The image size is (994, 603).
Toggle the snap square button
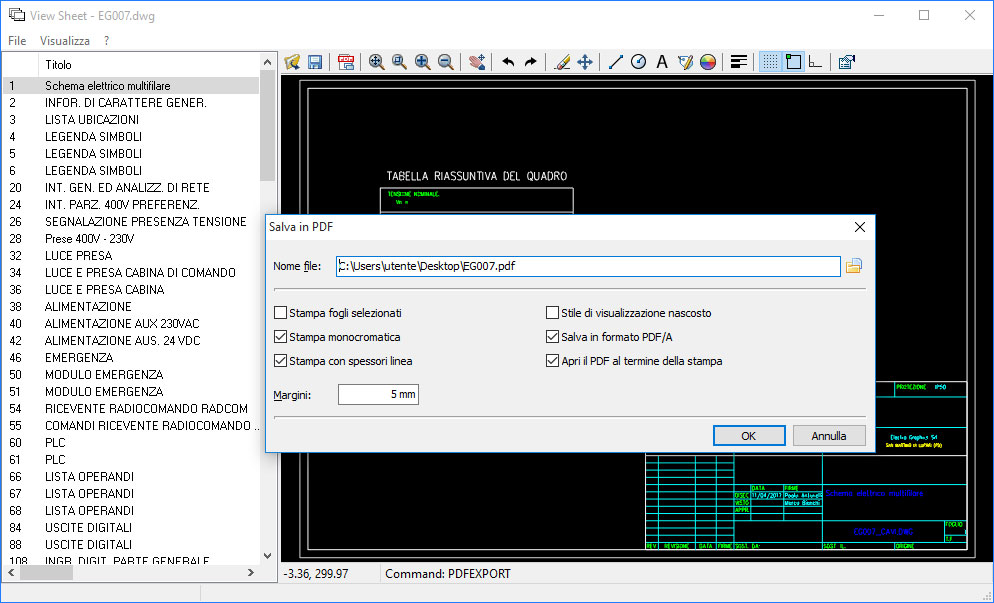pyautogui.click(x=793, y=62)
